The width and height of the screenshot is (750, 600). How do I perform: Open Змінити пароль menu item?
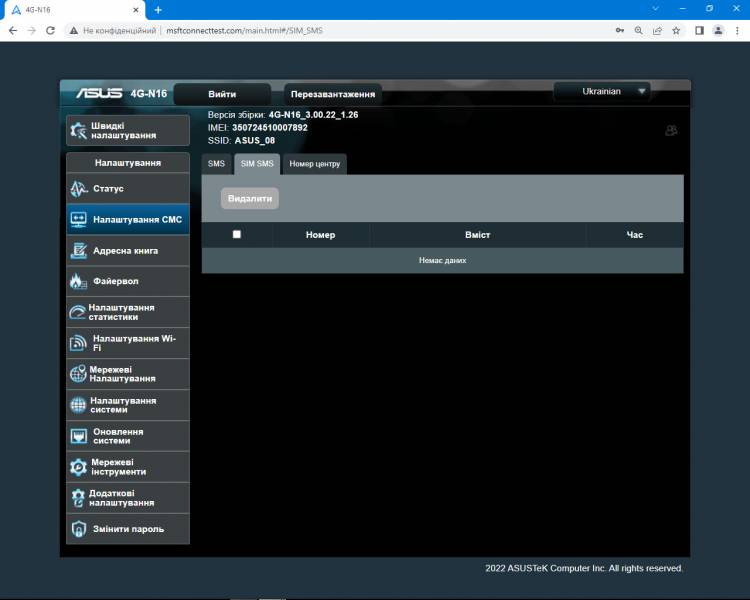click(128, 529)
